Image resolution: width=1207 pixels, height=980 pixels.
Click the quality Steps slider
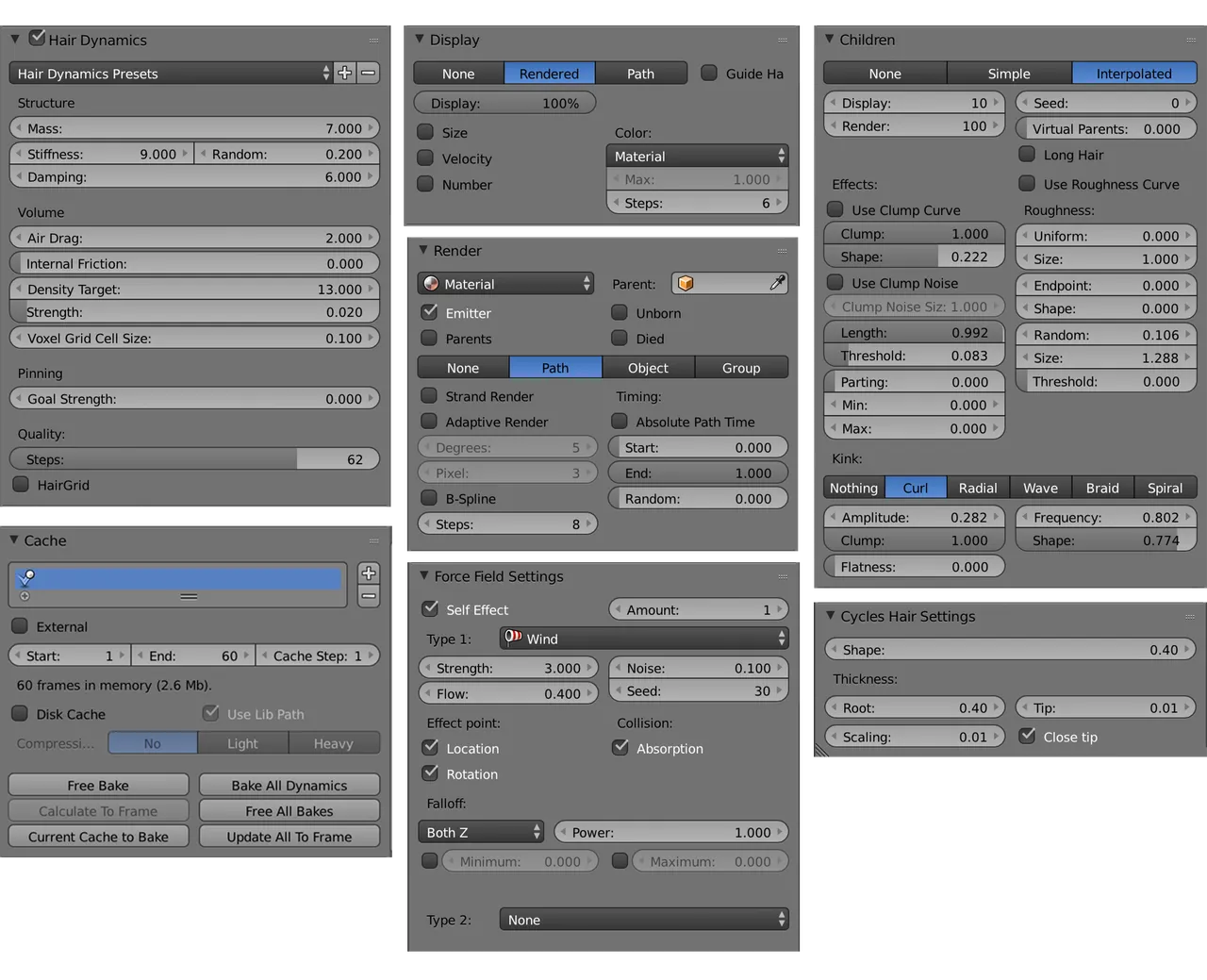(194, 459)
